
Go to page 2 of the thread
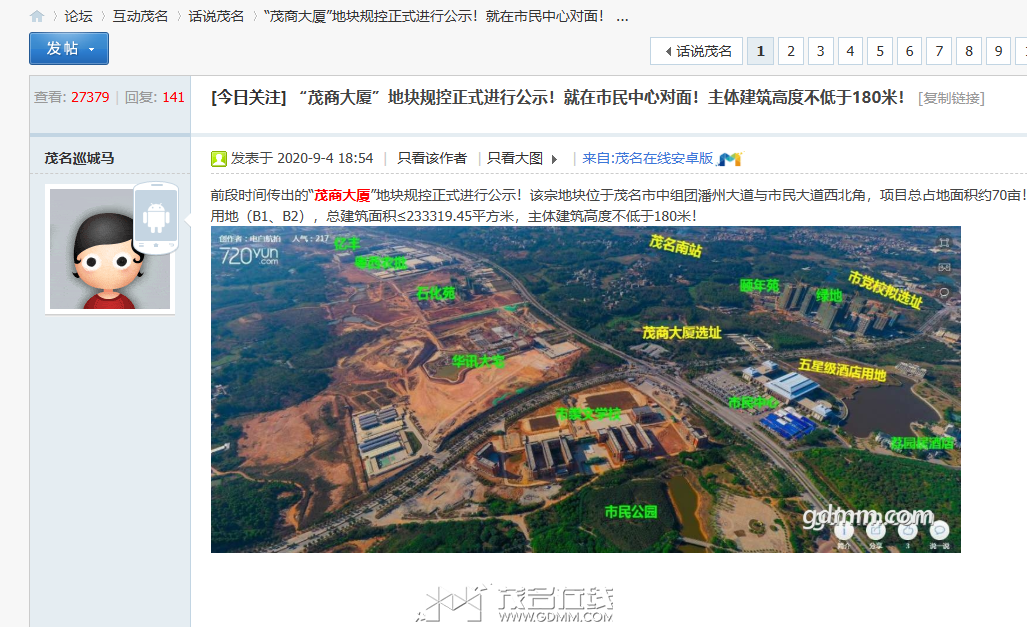[x=791, y=51]
